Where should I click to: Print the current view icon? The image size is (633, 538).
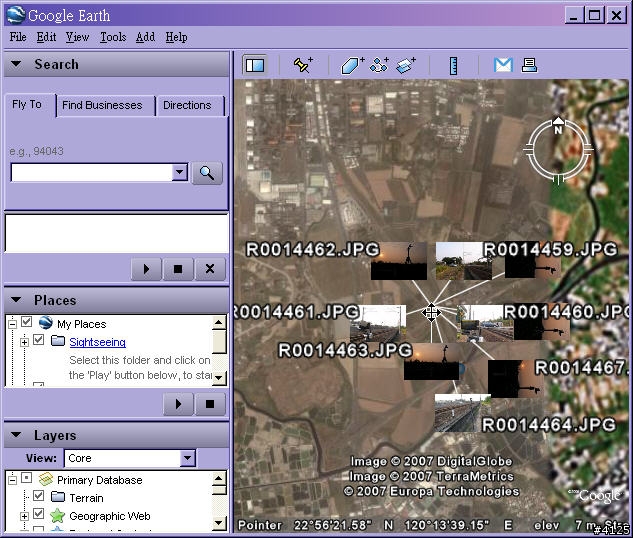[x=529, y=65]
